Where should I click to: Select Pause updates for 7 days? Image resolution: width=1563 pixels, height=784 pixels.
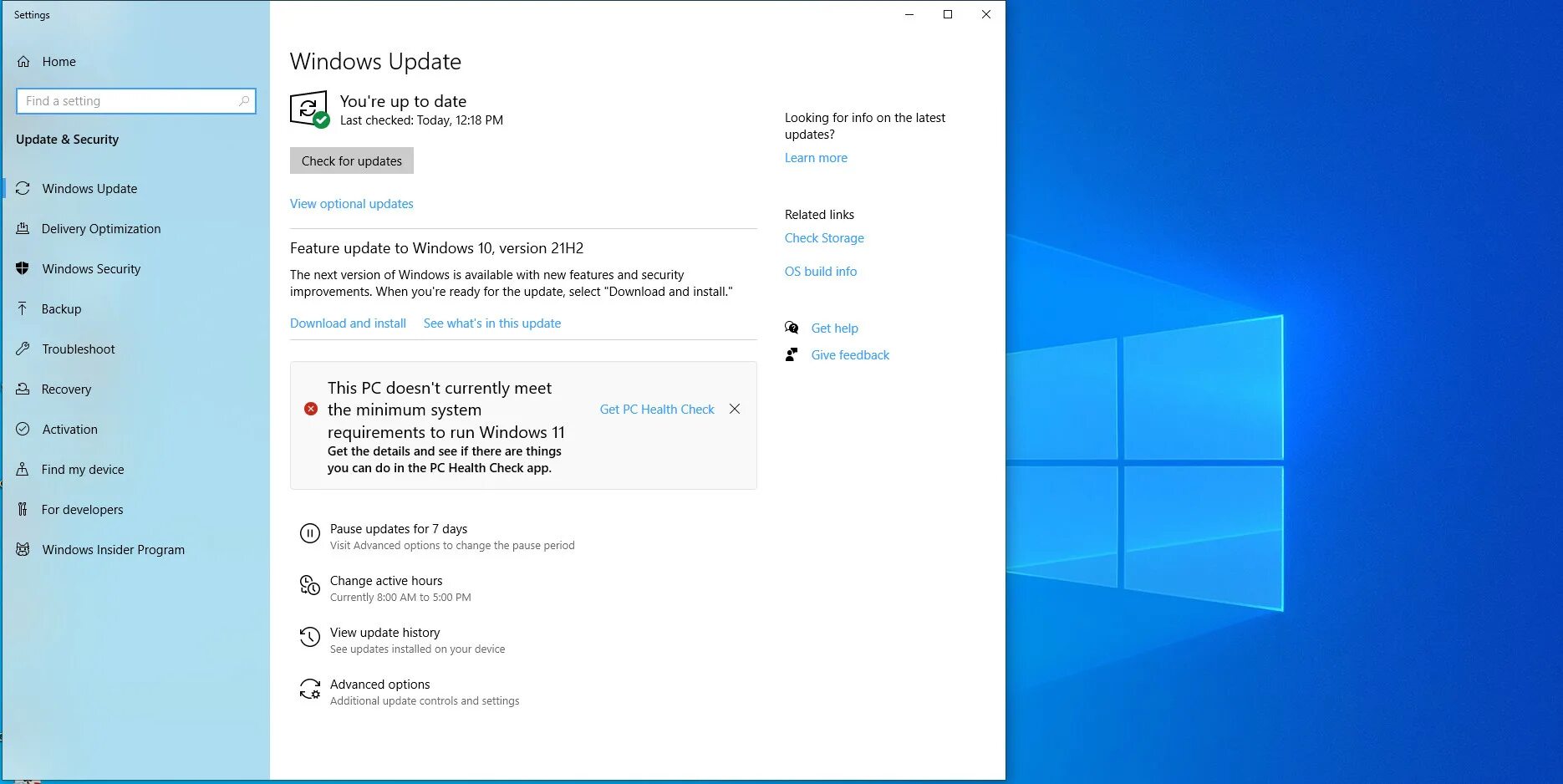click(399, 529)
